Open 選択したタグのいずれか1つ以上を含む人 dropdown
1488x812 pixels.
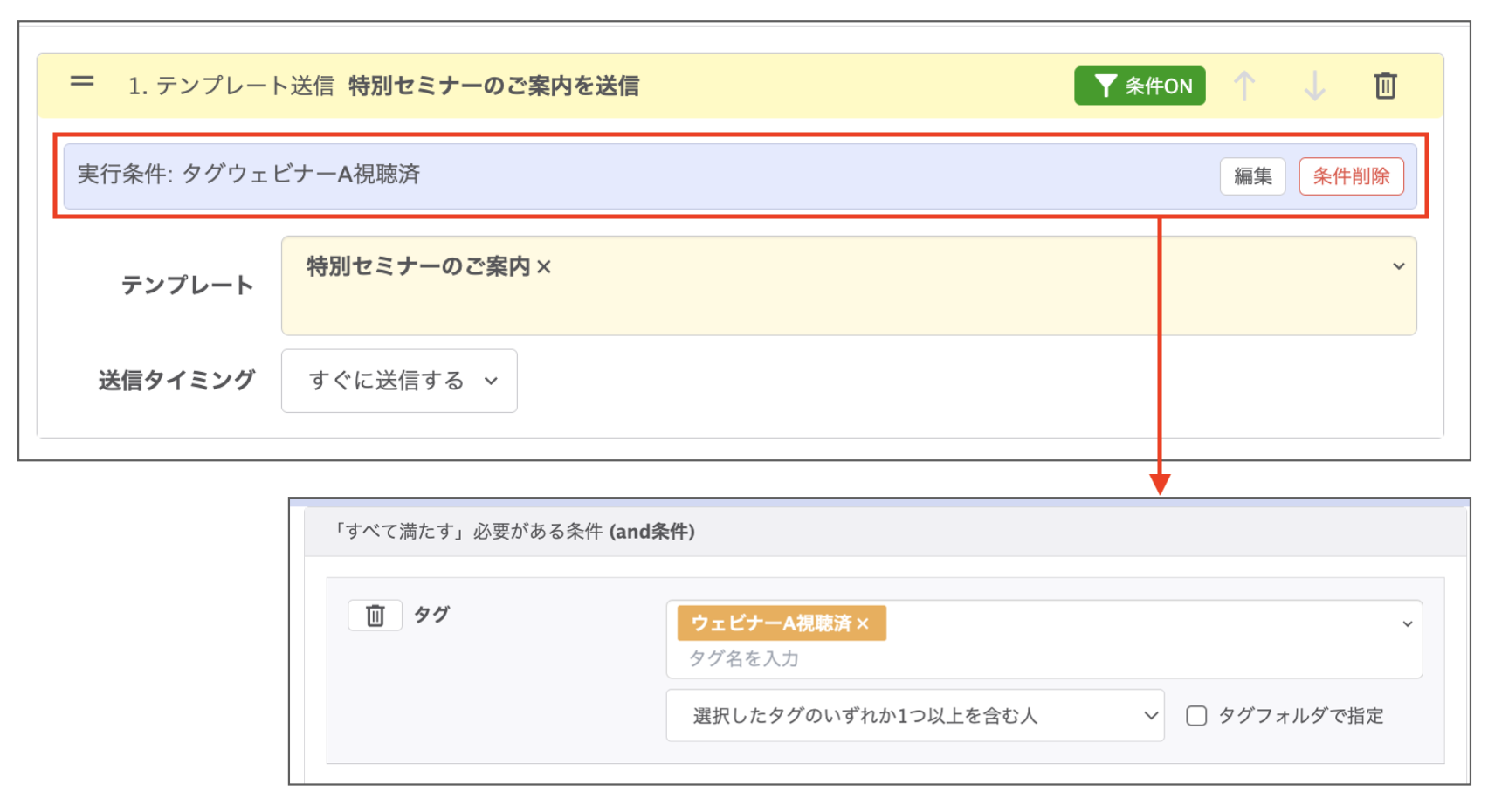click(x=914, y=716)
